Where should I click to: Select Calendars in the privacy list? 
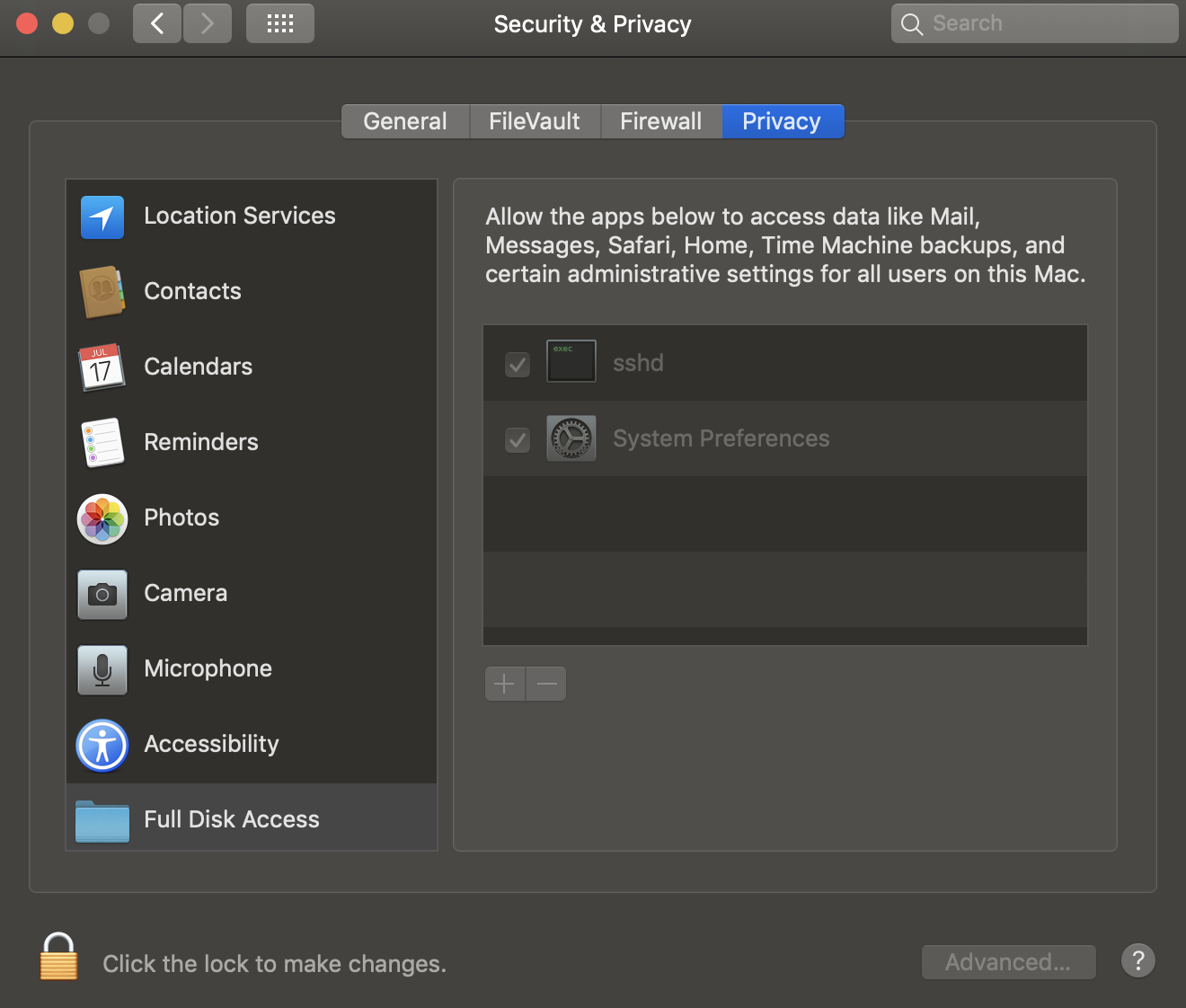coord(252,367)
